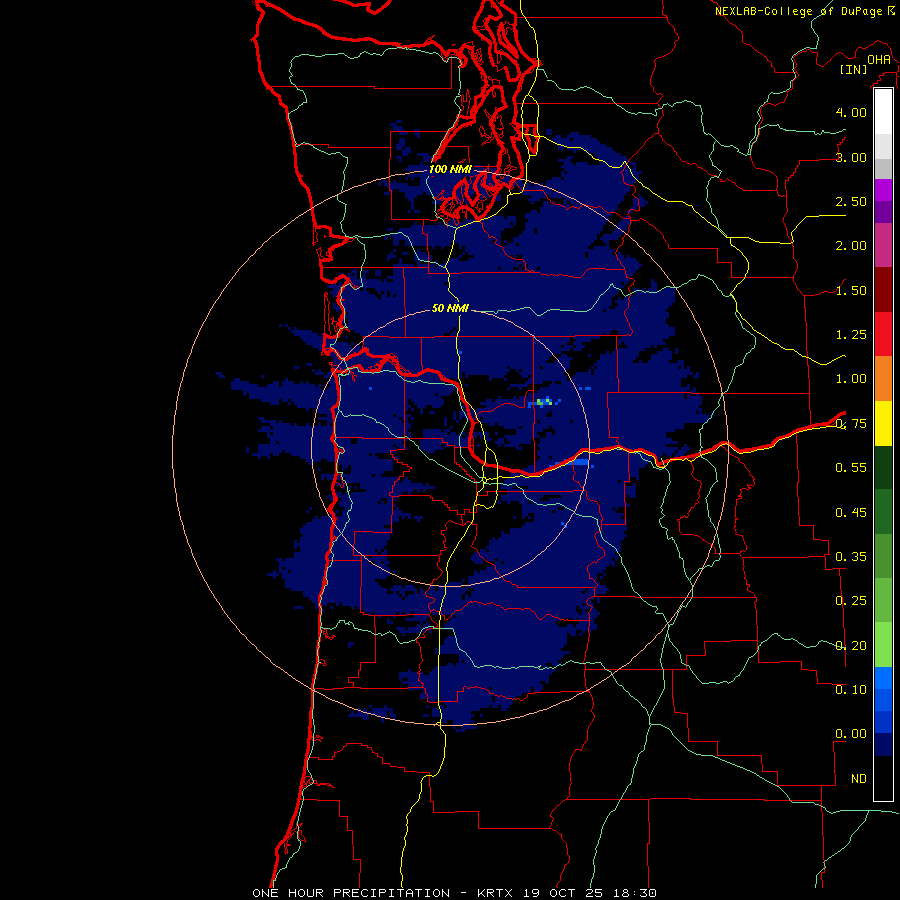Click the 0.55 legend value
The image size is (900, 900).
(851, 468)
